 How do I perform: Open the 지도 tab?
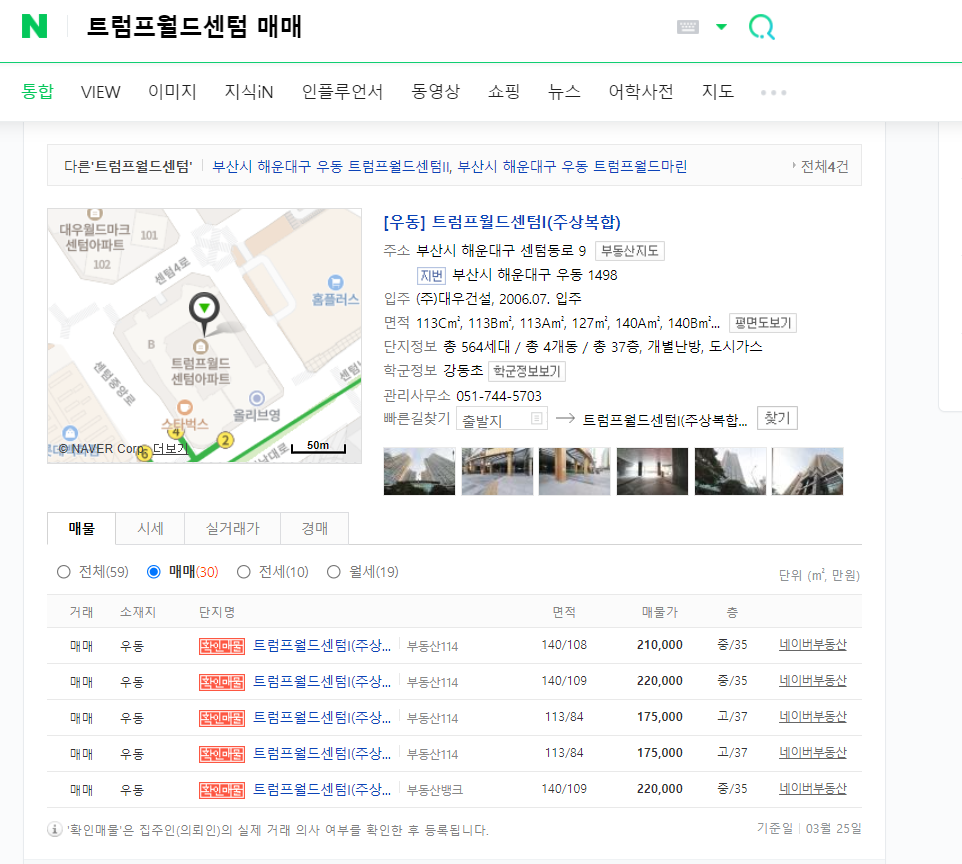(718, 91)
